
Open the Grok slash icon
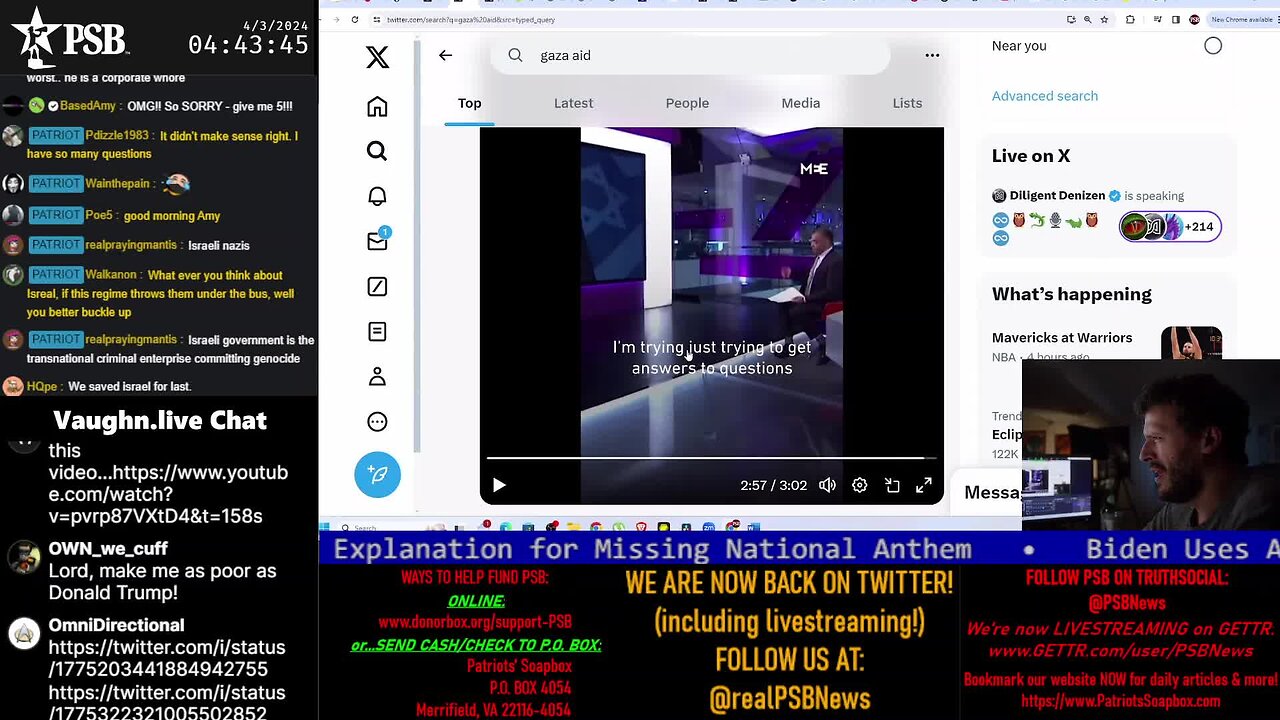pyautogui.click(x=377, y=287)
